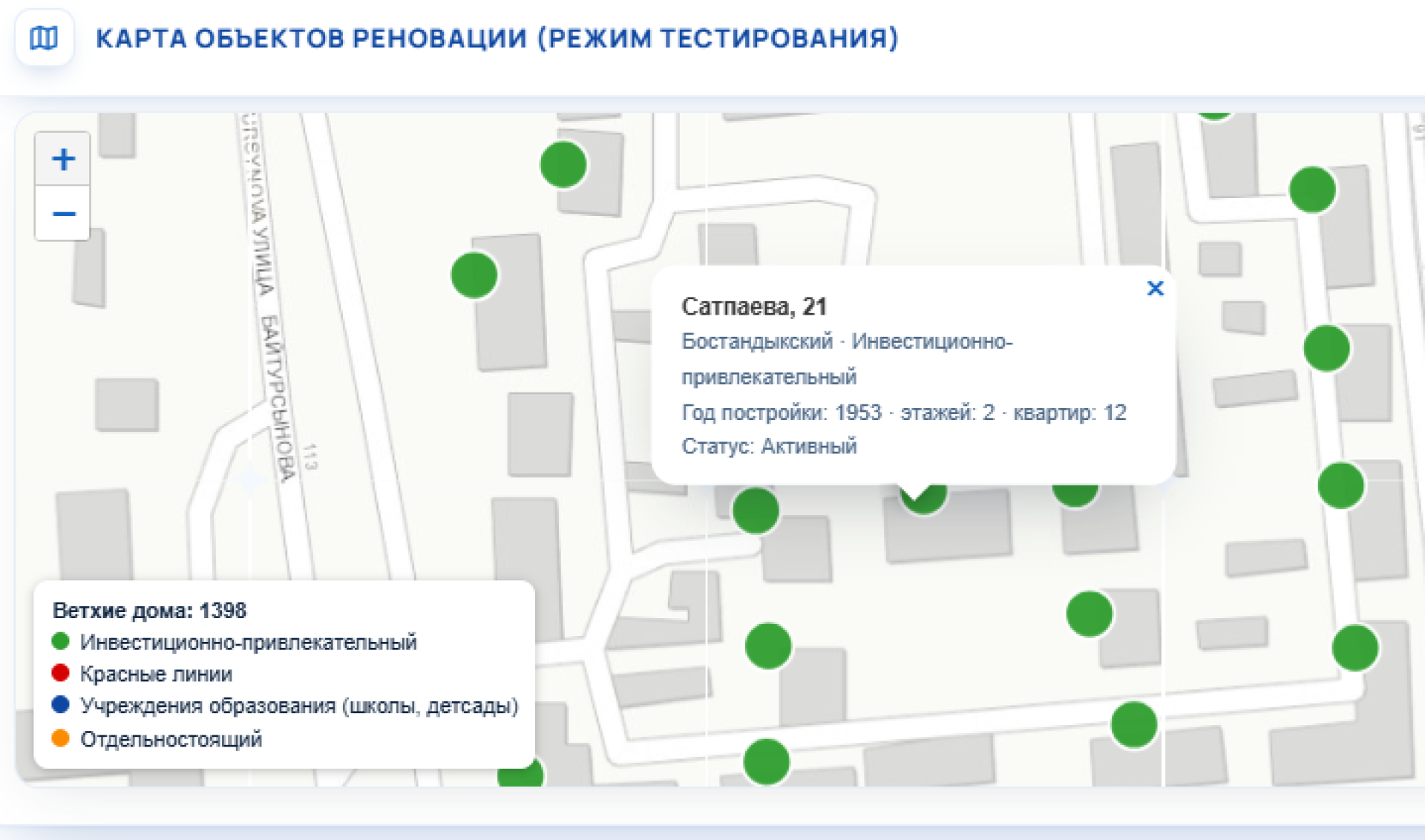Click the Статус: Активный line in popup

tap(769, 446)
